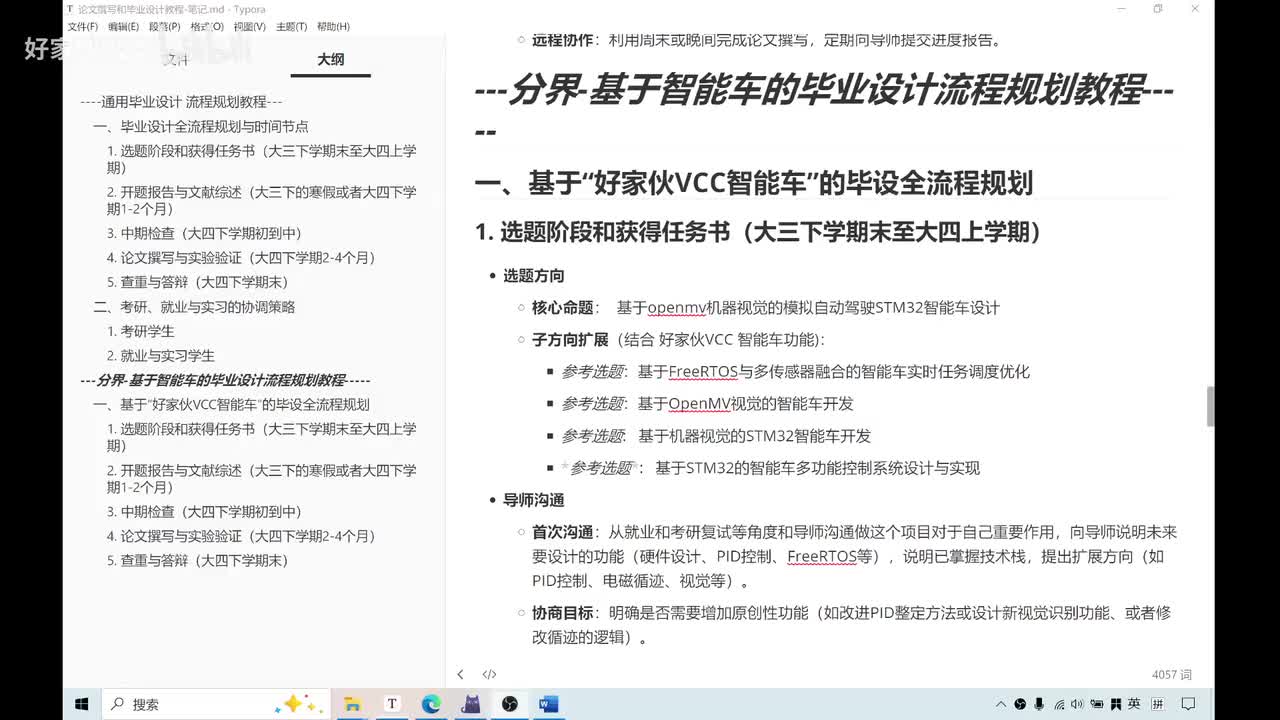
Task: Switch input language via 英 indicator
Action: point(1134,704)
